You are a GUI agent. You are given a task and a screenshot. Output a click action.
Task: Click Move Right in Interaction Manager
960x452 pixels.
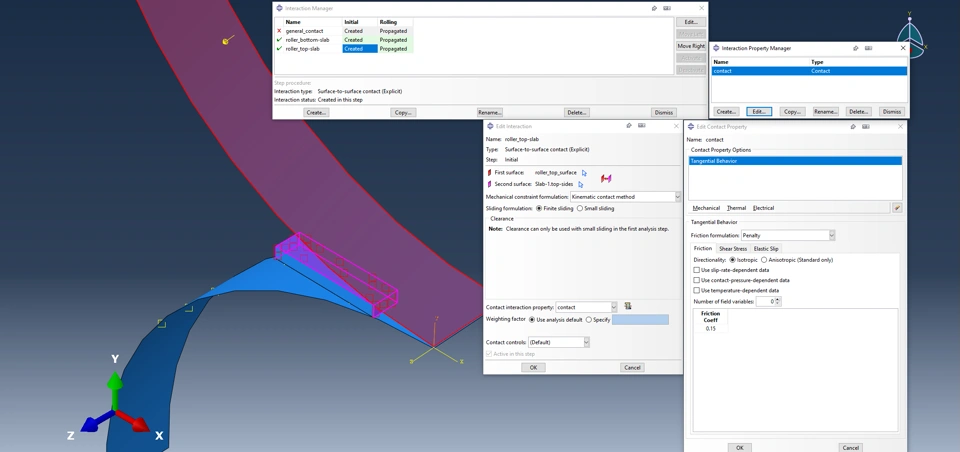(x=691, y=46)
